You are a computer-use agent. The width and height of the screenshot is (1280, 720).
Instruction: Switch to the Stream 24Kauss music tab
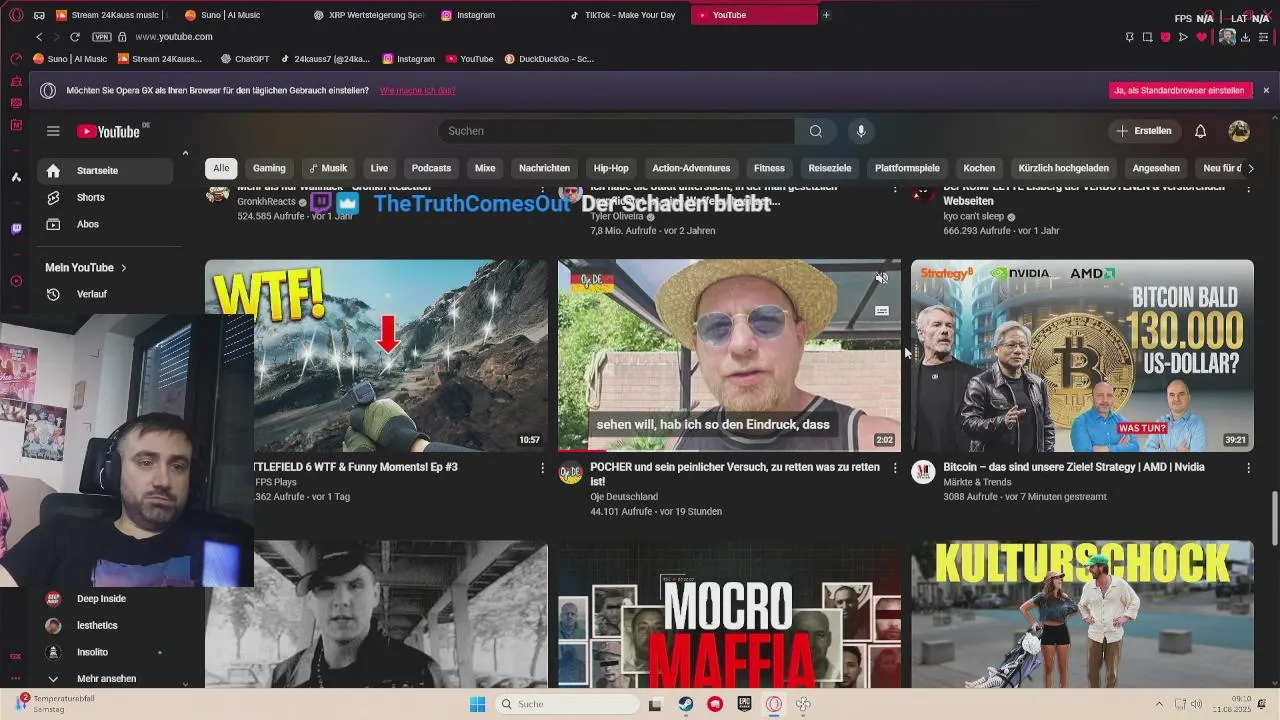coord(112,15)
